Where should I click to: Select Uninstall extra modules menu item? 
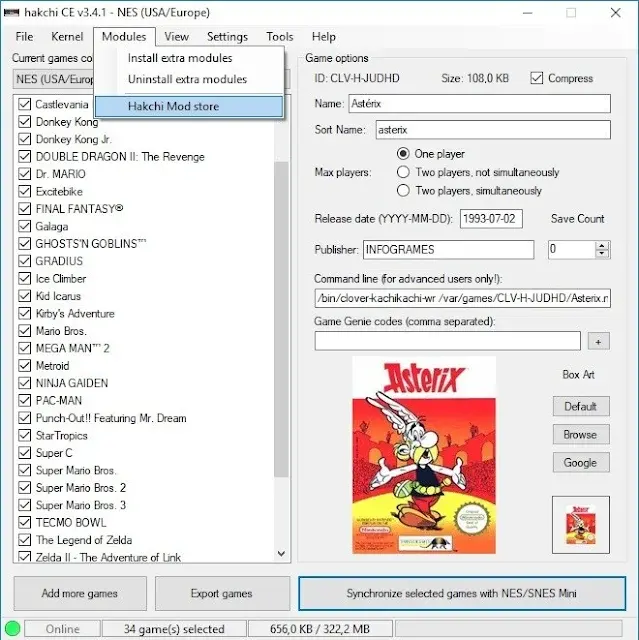pyautogui.click(x=187, y=79)
